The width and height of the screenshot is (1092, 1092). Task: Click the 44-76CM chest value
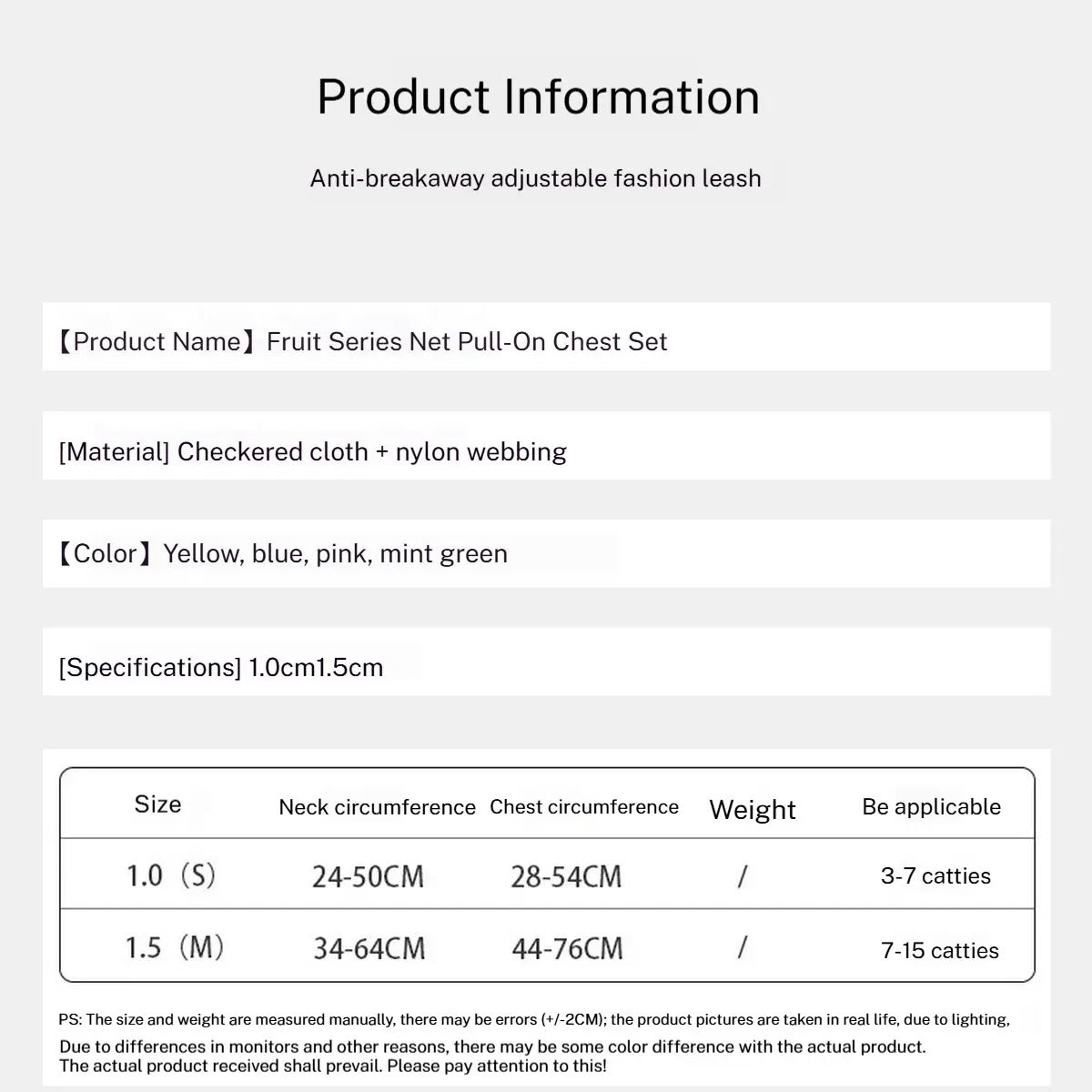tap(568, 948)
